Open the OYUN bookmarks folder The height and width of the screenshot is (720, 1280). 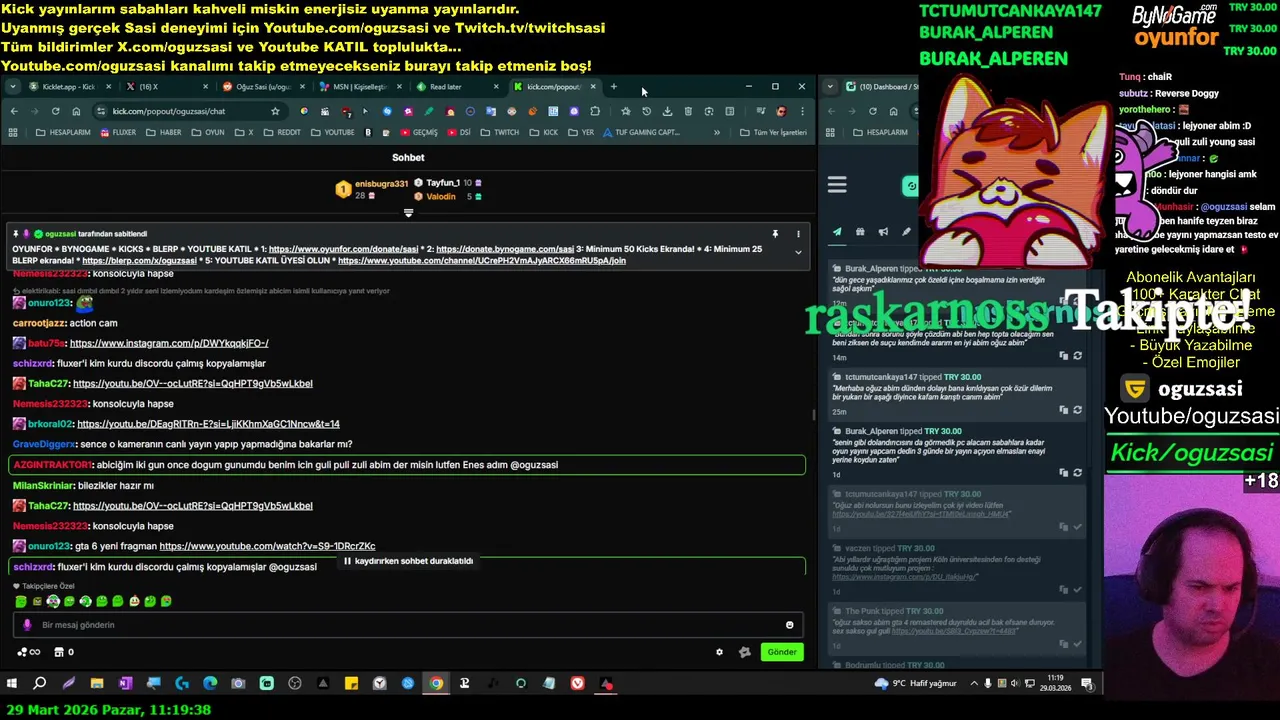(x=207, y=132)
